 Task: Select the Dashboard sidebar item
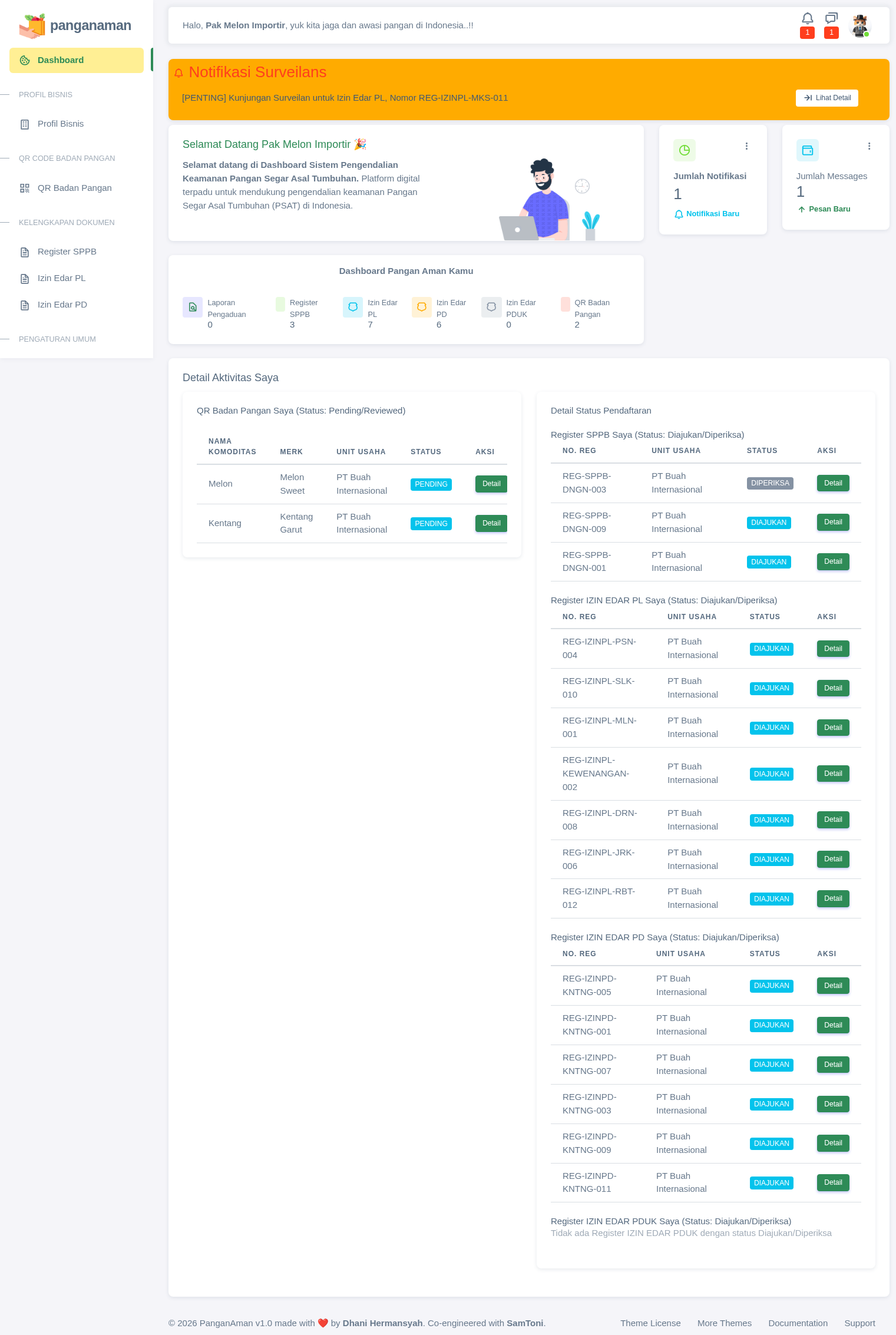tap(77, 60)
